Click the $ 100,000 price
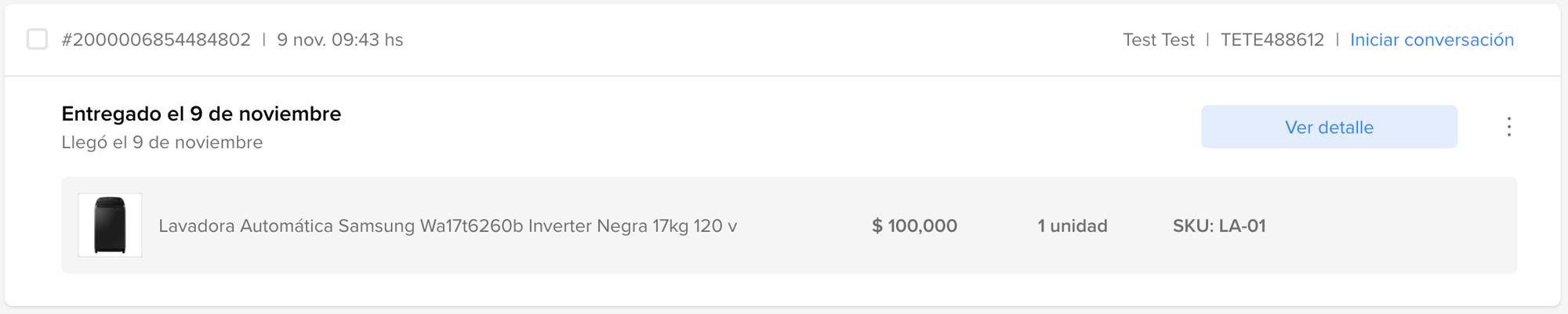 (x=914, y=226)
